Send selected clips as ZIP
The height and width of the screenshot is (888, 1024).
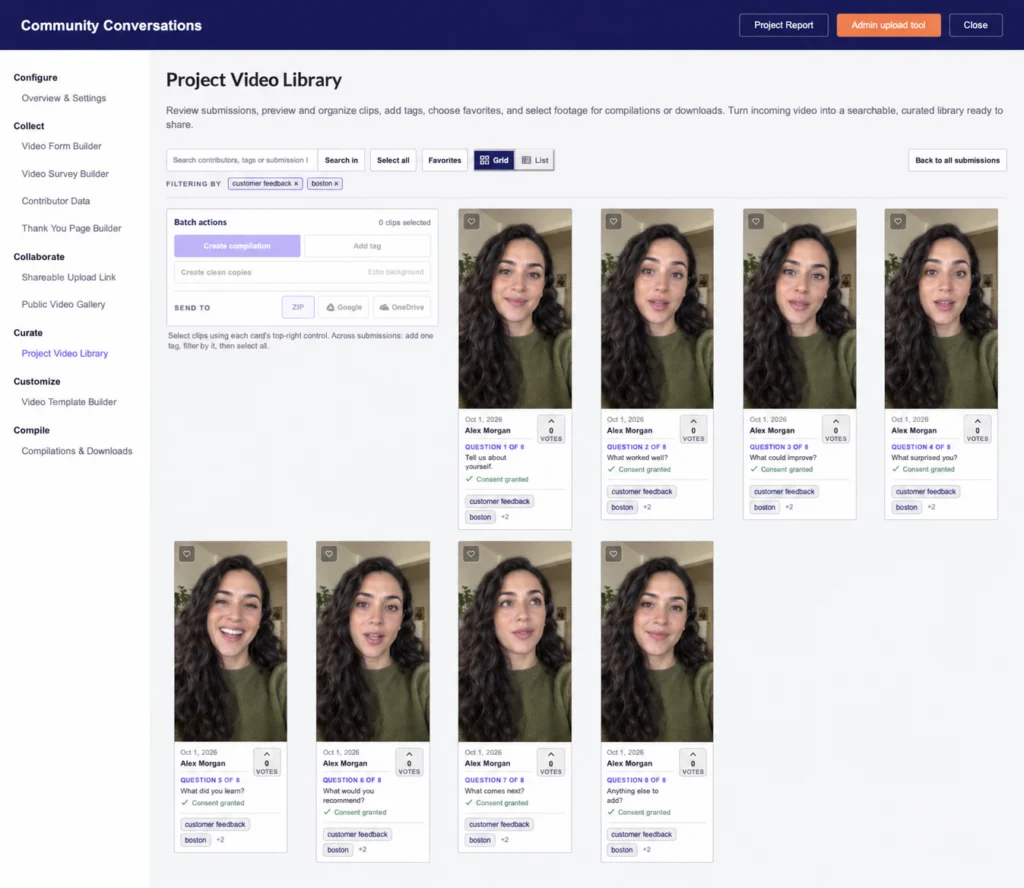[x=298, y=307]
